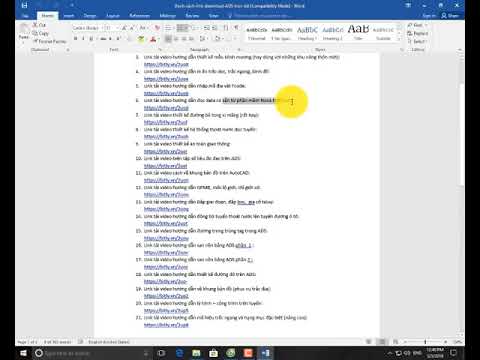Click the Share button
The height and width of the screenshot is (360, 480).
coord(450,16)
